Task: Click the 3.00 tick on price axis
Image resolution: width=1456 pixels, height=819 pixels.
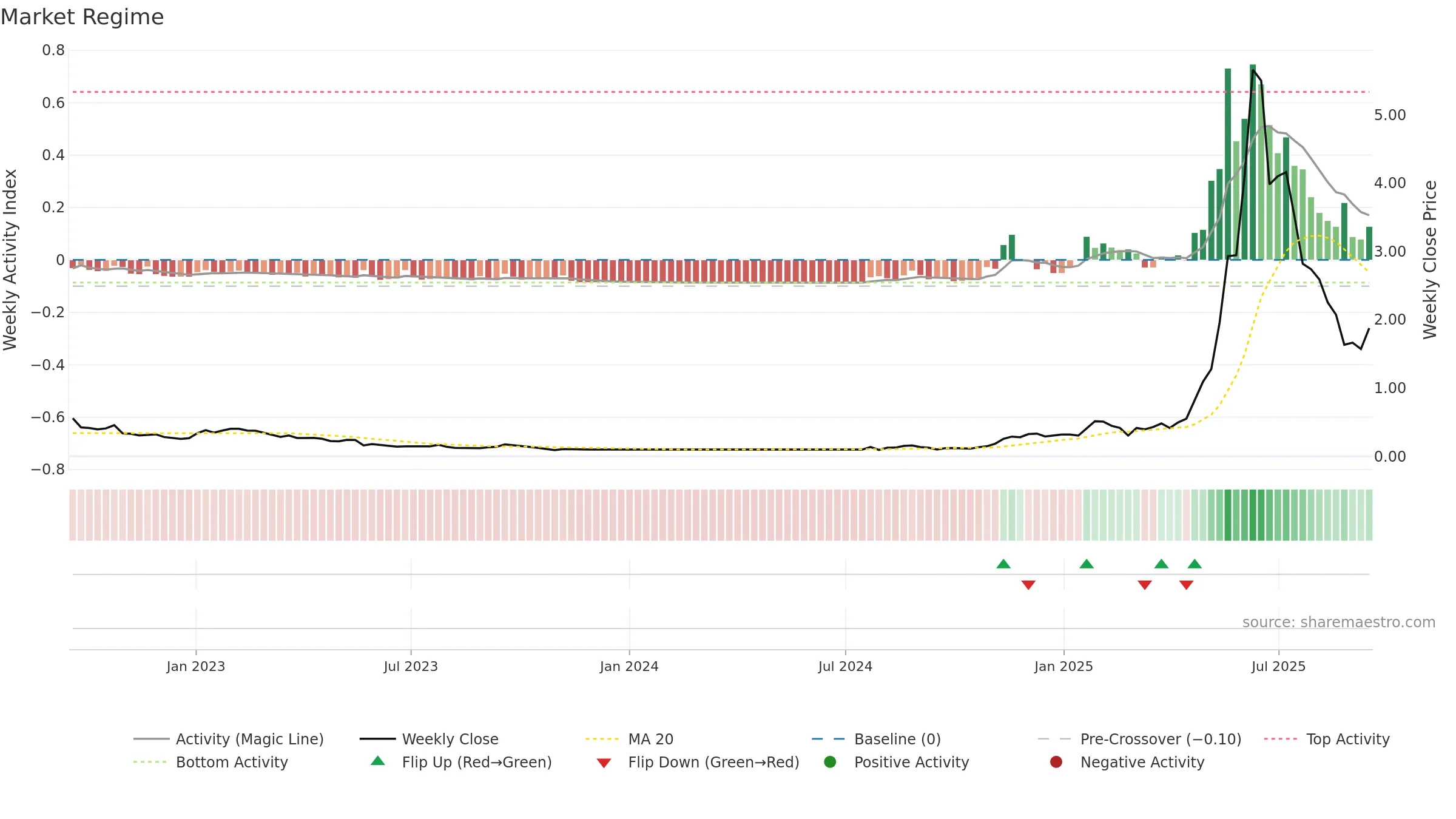Action: [1390, 252]
